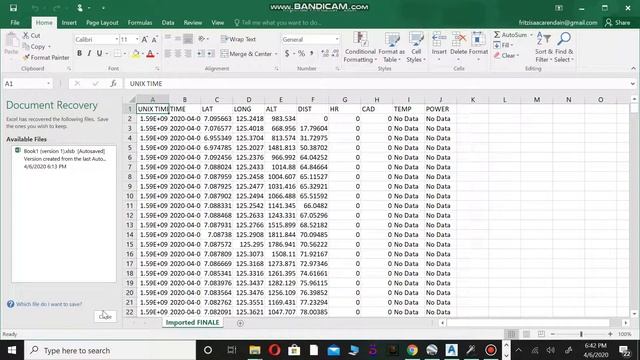Open Windows Start menu
Screen dimensions: 640x360
coord(12,350)
